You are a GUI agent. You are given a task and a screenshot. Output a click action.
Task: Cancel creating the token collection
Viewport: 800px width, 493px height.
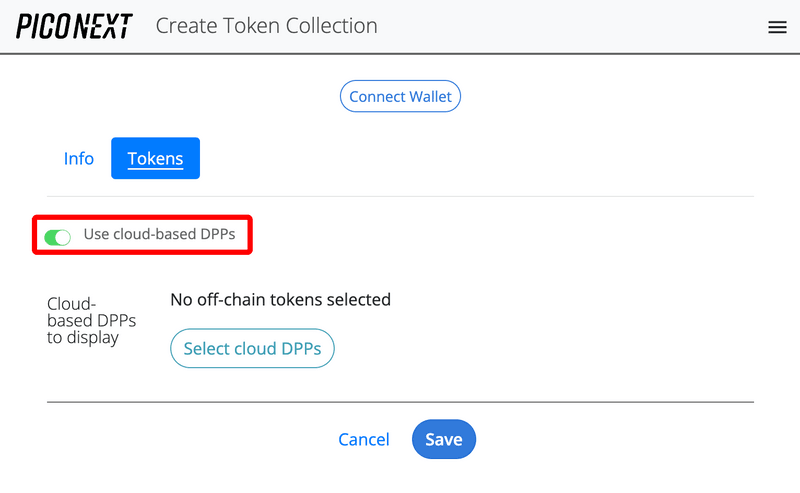pyautogui.click(x=364, y=439)
